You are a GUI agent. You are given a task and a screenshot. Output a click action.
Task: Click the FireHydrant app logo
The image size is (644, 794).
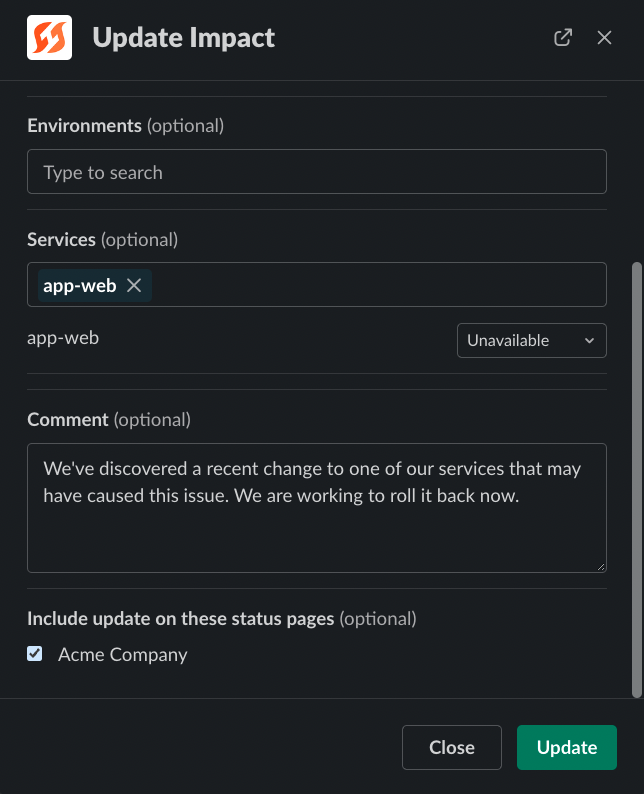point(49,38)
